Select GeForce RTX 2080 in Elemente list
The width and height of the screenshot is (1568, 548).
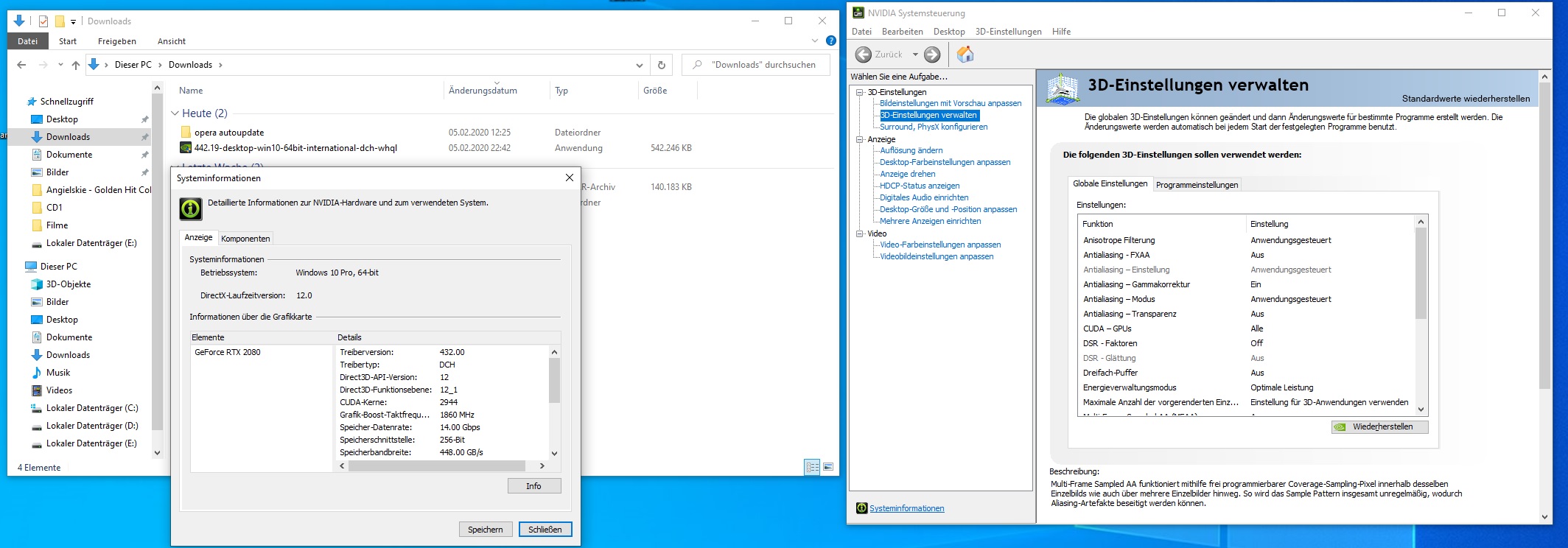[x=228, y=352]
